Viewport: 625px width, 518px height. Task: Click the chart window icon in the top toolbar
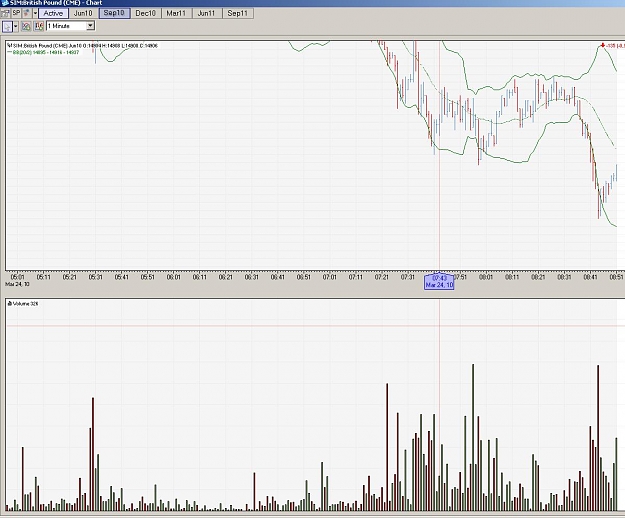(x=5, y=13)
